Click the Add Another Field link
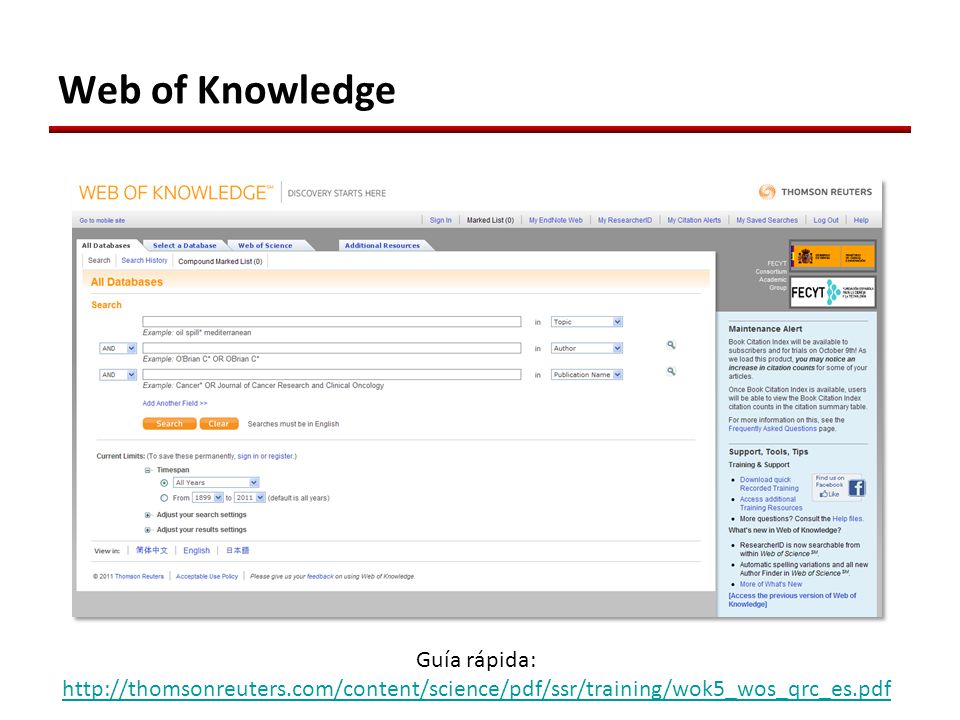This screenshot has width=960, height=720. [175, 403]
